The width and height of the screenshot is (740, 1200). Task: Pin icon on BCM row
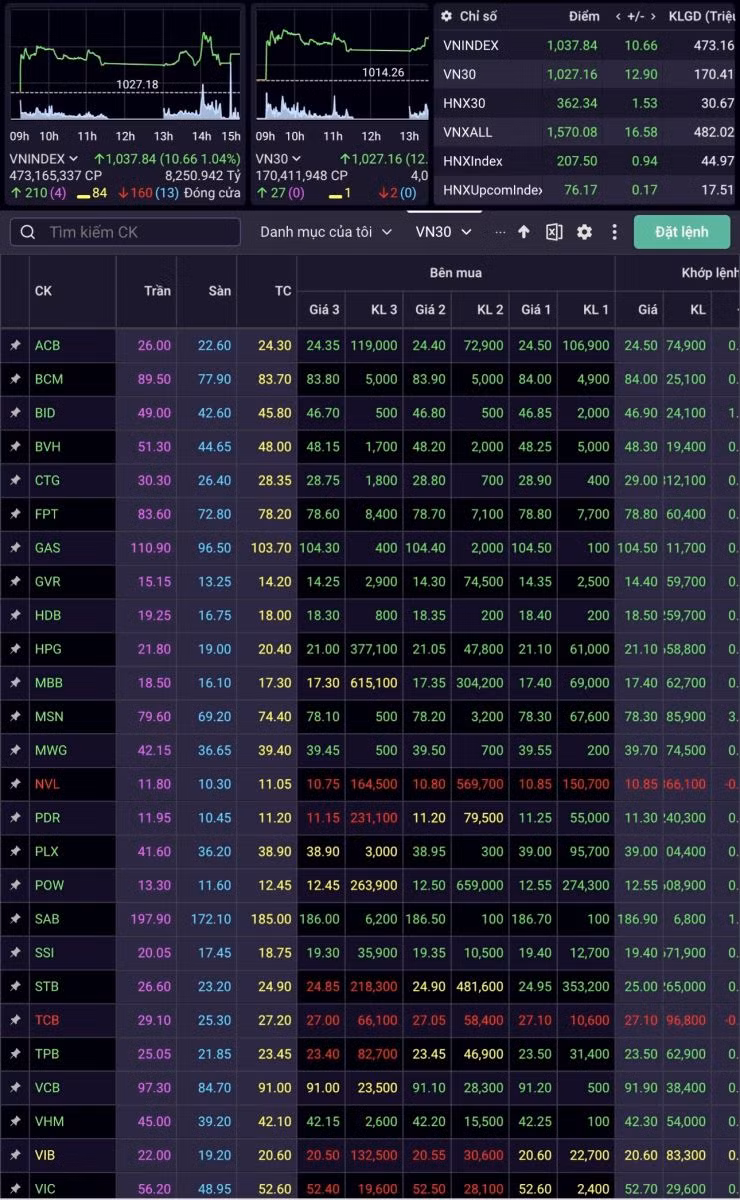(15, 379)
